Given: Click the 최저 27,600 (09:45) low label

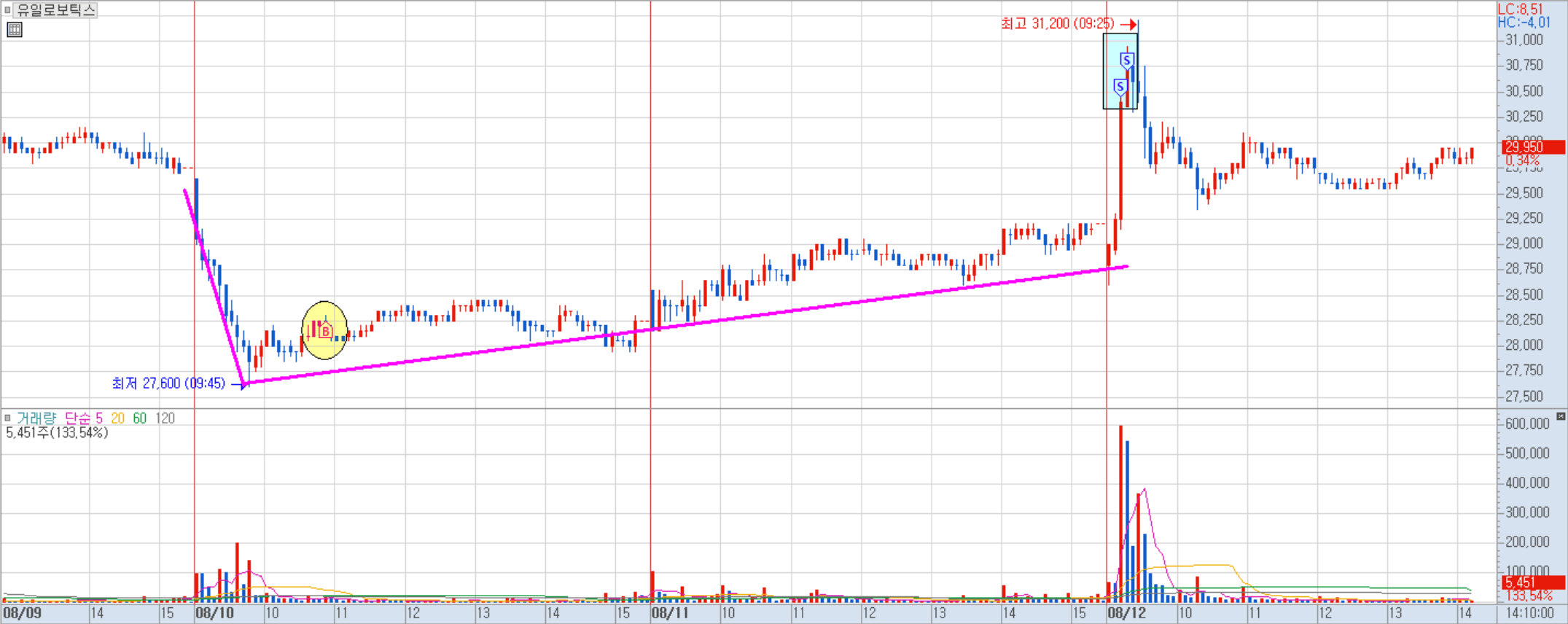Looking at the screenshot, I should pyautogui.click(x=168, y=383).
